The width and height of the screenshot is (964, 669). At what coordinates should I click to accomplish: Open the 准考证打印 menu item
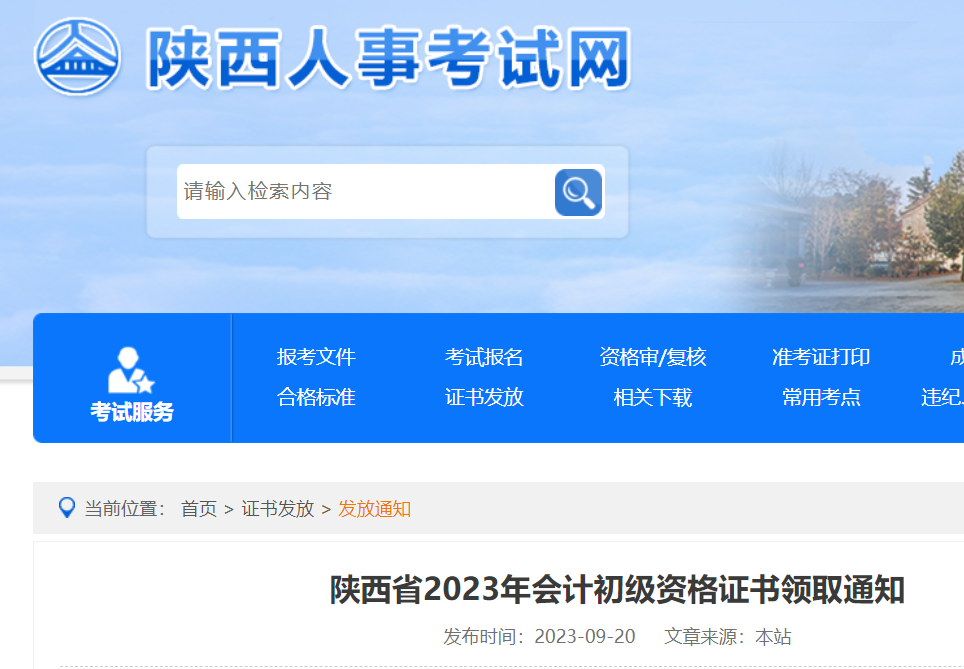tap(821, 357)
